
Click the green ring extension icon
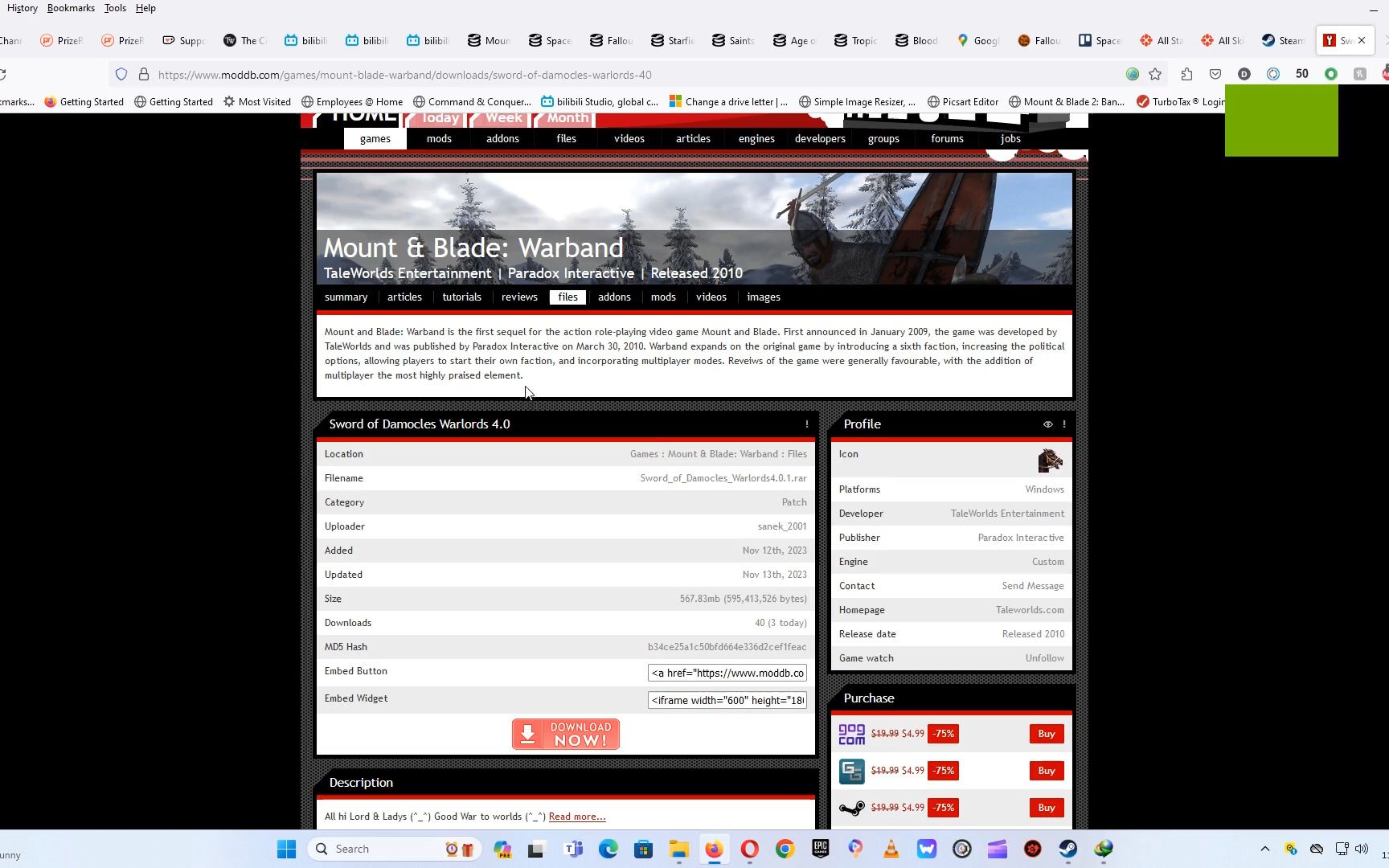[1331, 75]
